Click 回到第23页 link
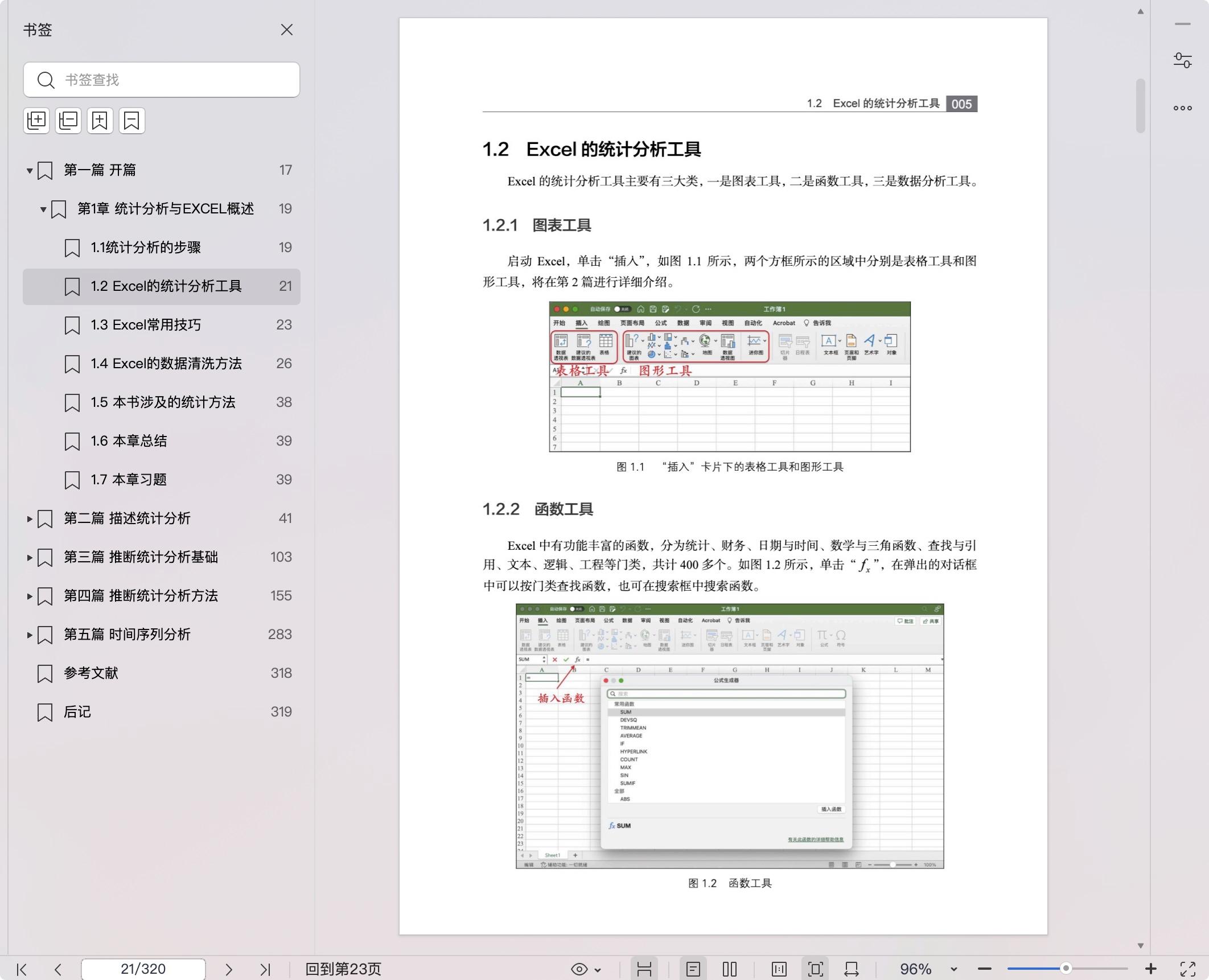This screenshot has width=1209, height=980. tap(343, 969)
